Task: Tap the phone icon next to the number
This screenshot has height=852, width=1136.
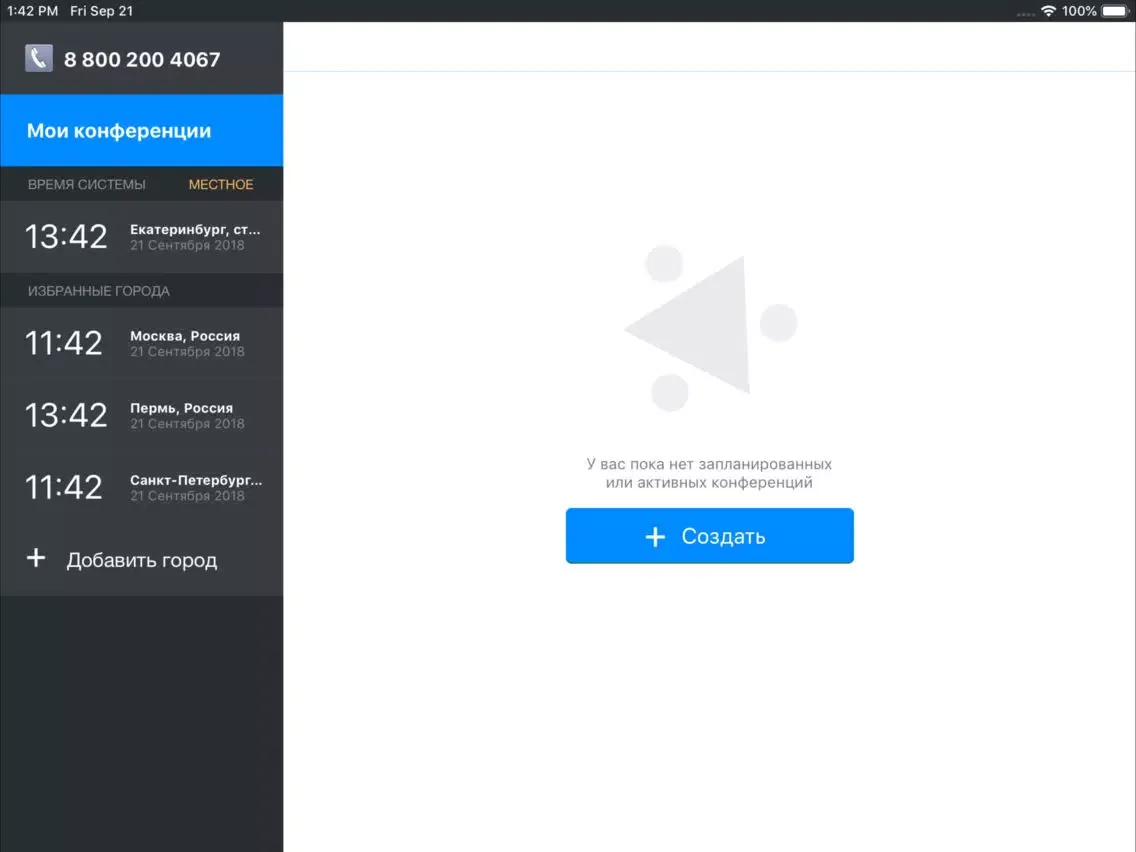Action: coord(38,59)
